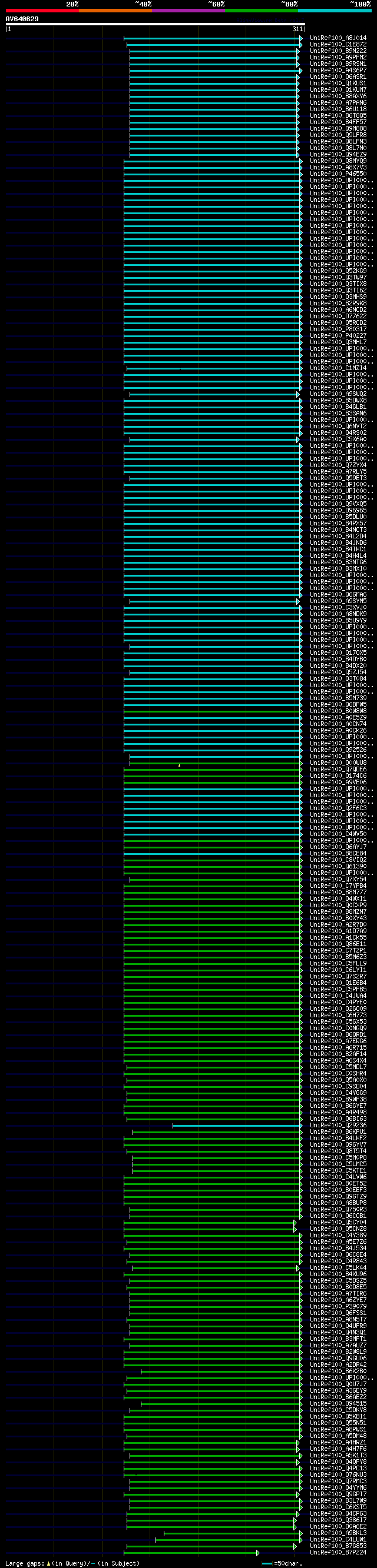
Task: Click the cyan alignment bar for A8J014
Action: 213,38
